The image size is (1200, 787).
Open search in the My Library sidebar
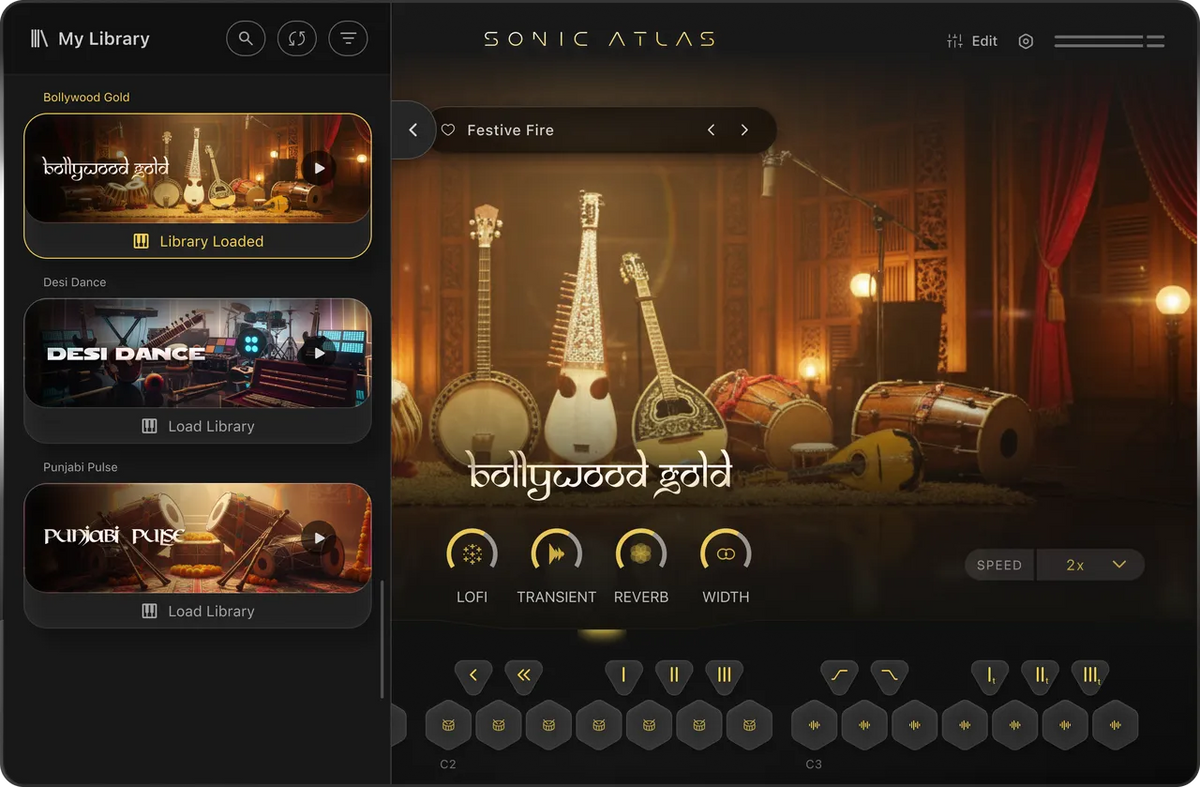click(246, 38)
